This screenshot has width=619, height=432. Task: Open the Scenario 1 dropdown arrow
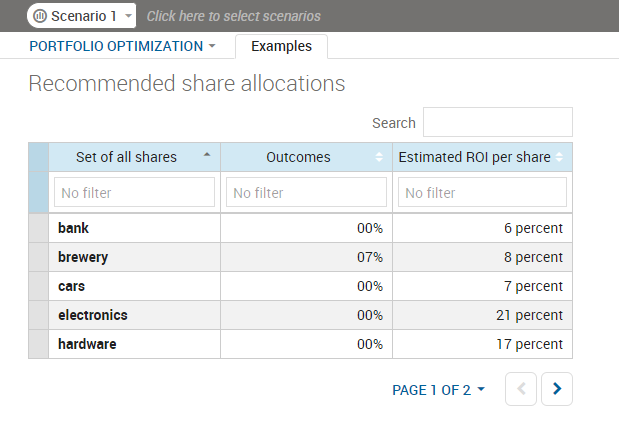pyautogui.click(x=128, y=16)
